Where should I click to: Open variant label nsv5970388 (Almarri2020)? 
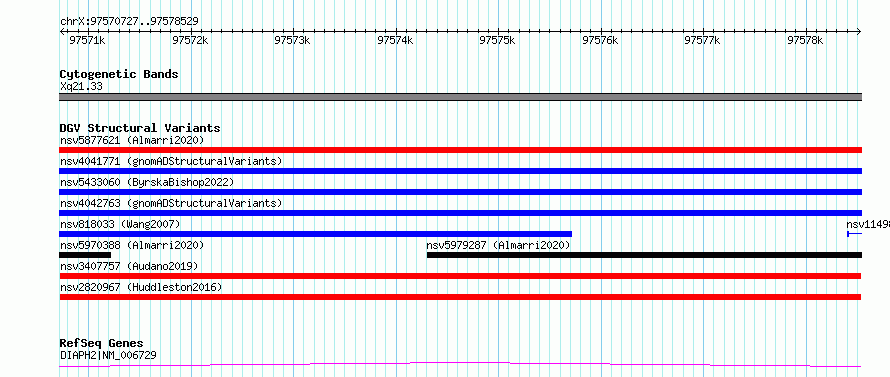click(132, 245)
